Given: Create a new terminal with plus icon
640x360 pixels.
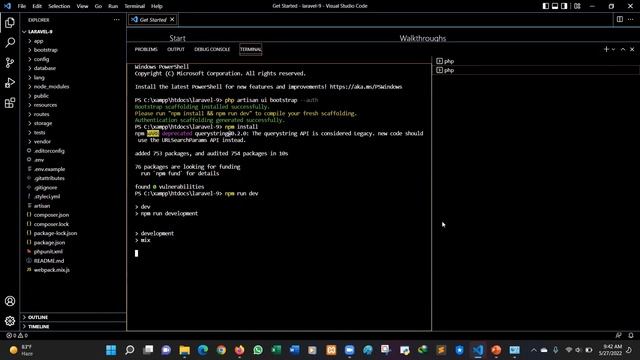Looking at the screenshot, I should (606, 49).
